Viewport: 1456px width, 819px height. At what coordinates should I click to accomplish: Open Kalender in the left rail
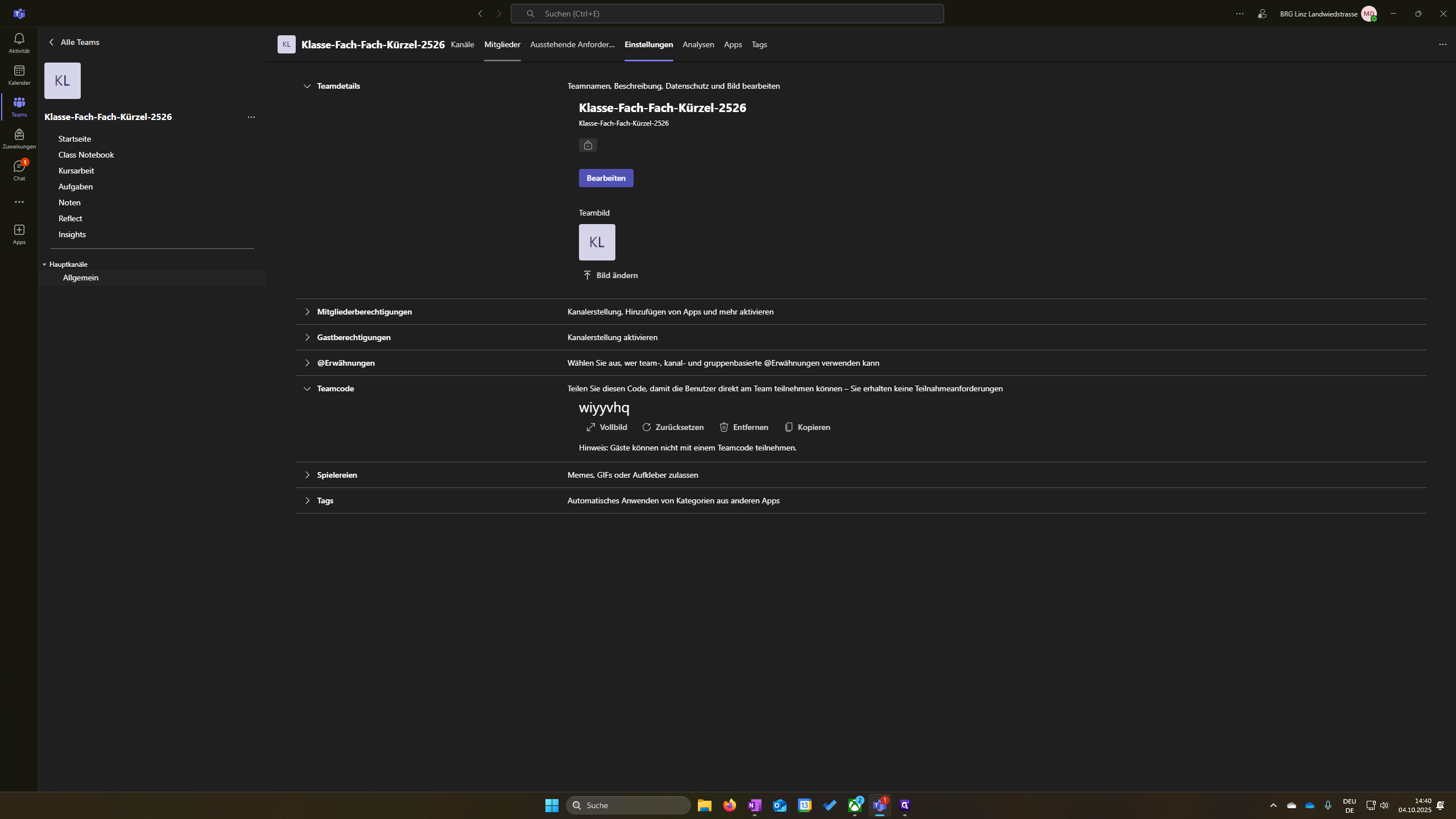(x=19, y=75)
